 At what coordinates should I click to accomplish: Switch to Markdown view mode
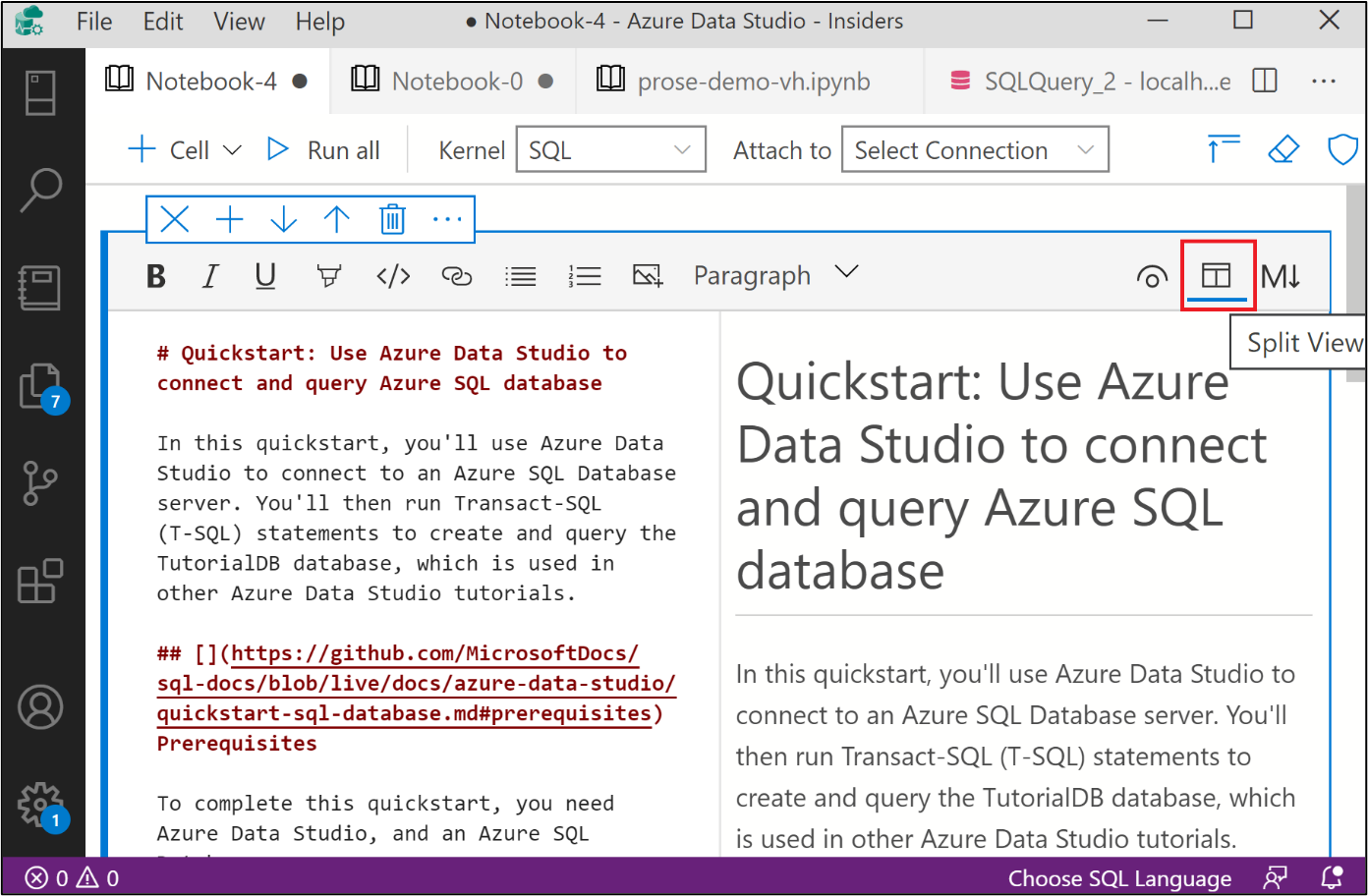click(x=1282, y=276)
